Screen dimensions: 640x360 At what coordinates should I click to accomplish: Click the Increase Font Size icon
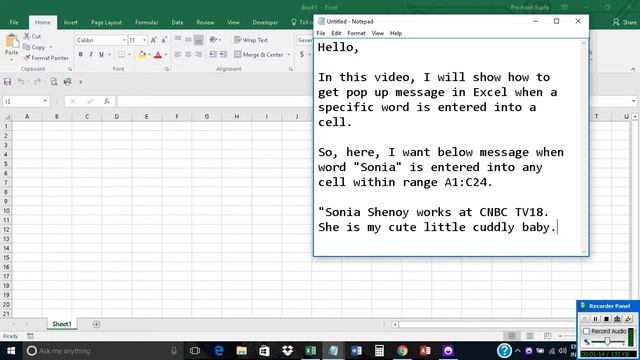tap(153, 40)
